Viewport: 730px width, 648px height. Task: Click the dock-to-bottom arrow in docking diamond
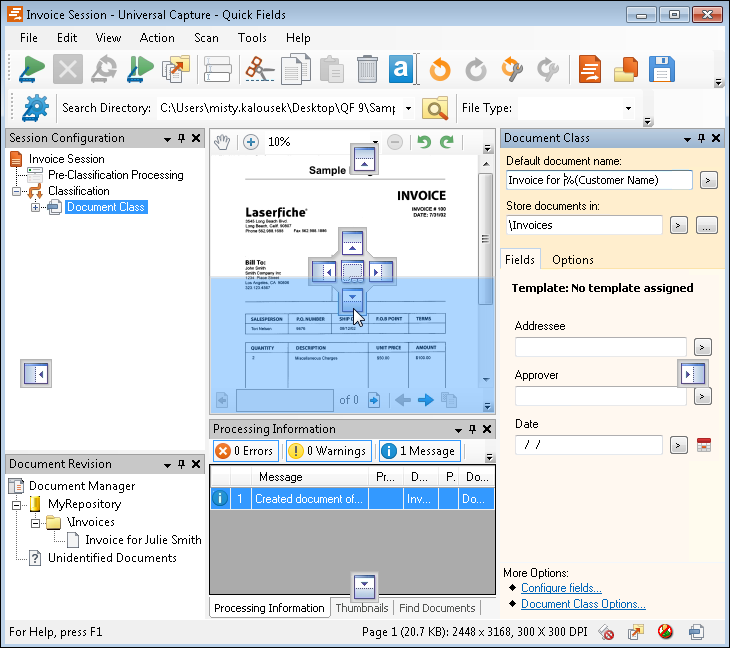point(352,298)
